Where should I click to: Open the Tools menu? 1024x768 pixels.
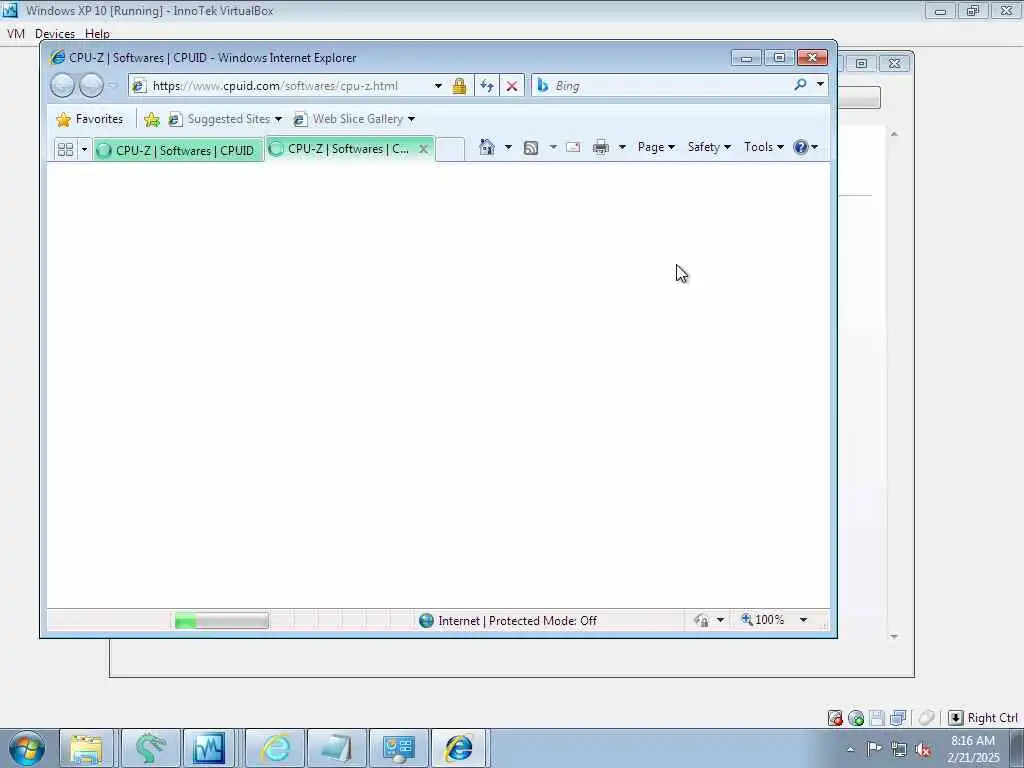click(x=763, y=147)
